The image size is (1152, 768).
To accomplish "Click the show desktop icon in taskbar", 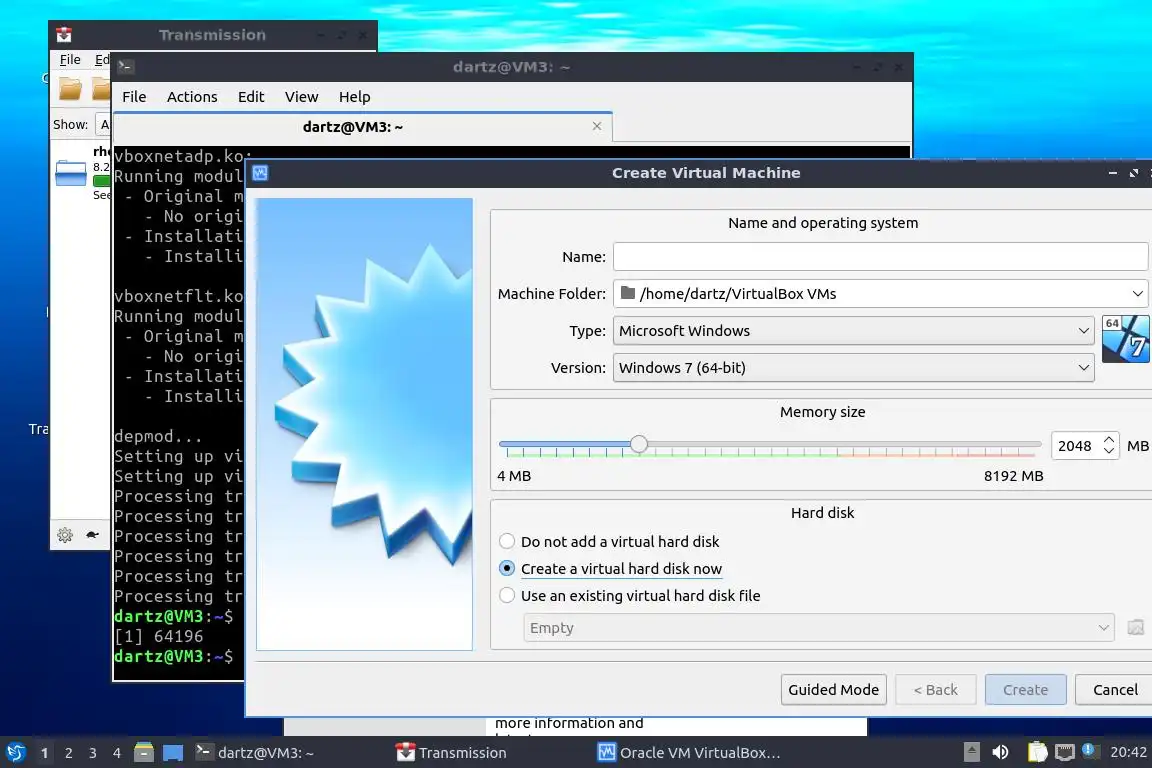I will pos(173,753).
